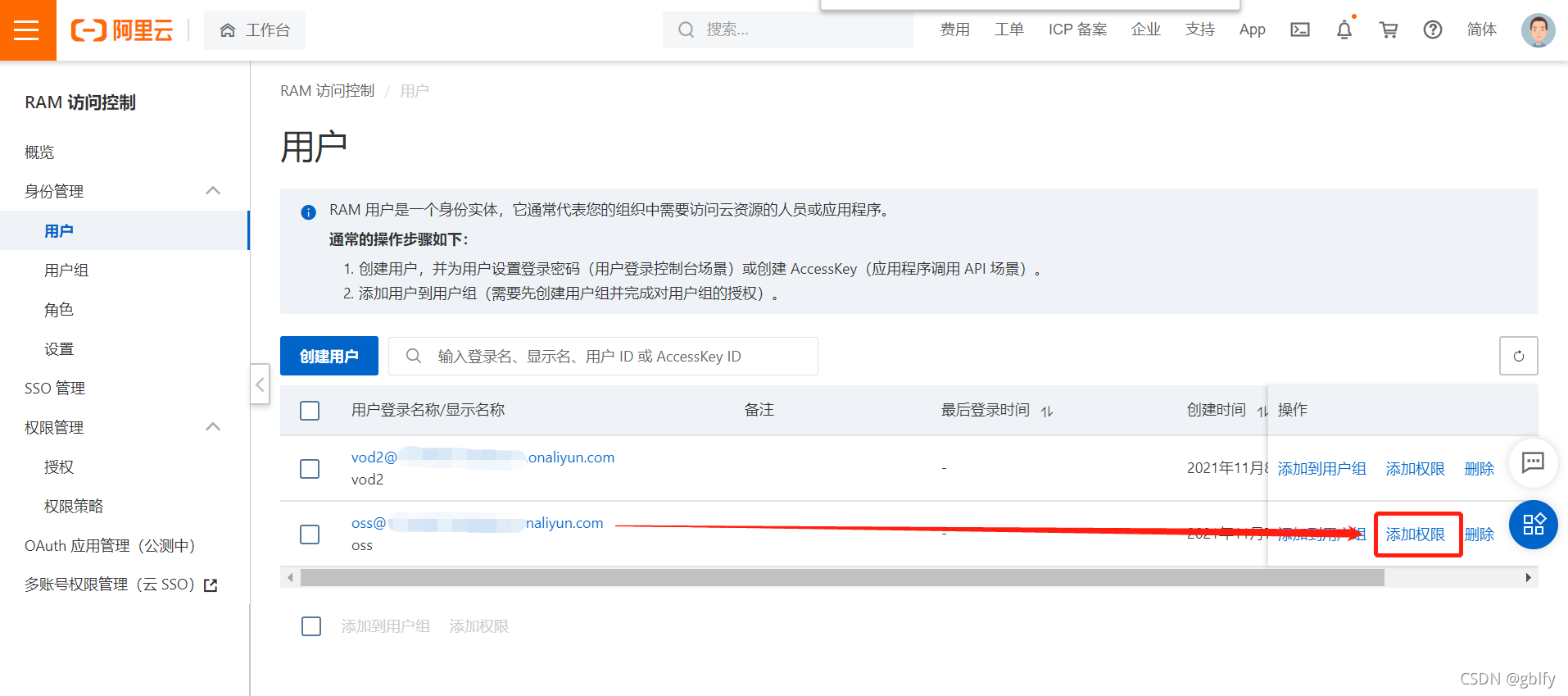The width and height of the screenshot is (1568, 696).
Task: Open 概览 in the sidebar
Action: click(x=39, y=152)
